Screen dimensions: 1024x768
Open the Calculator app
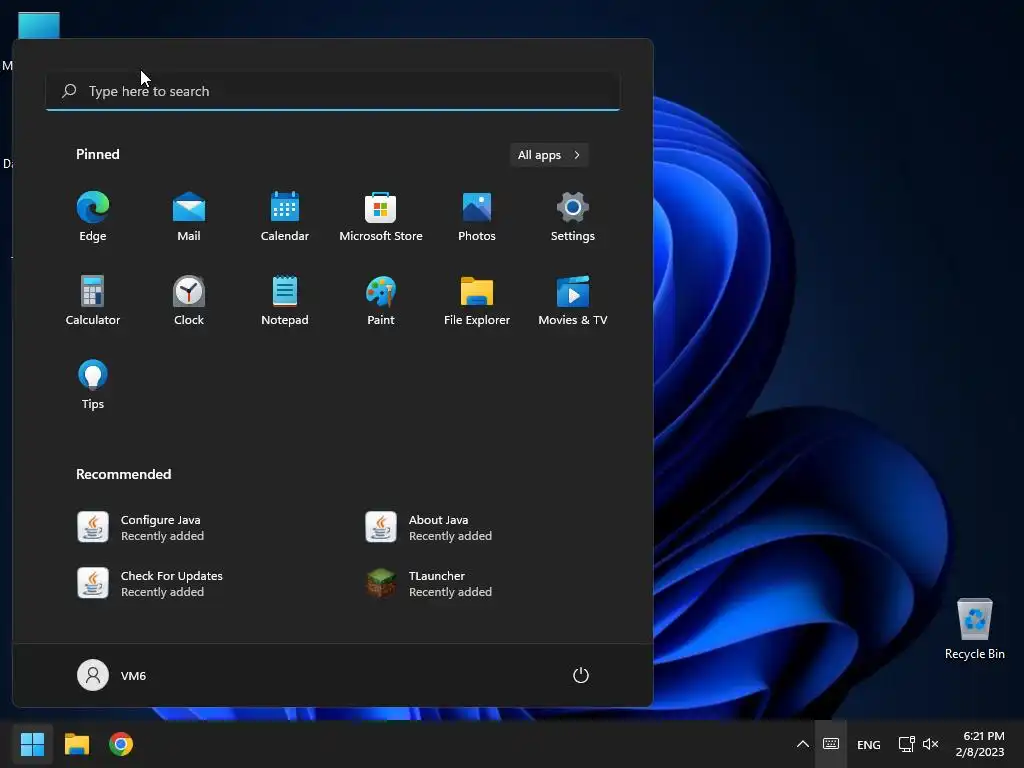(x=93, y=301)
